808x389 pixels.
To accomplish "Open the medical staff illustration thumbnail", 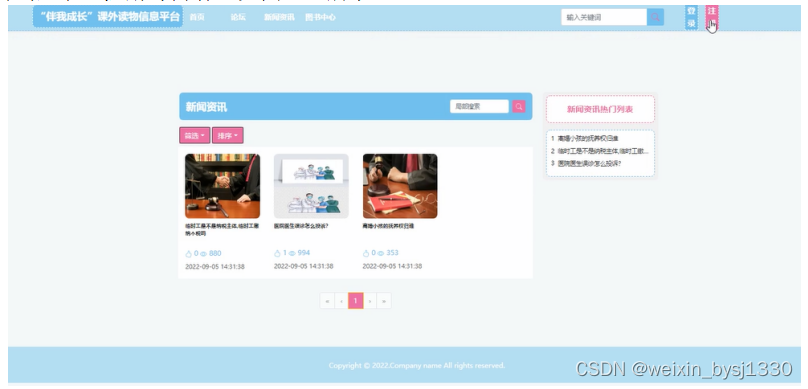I will click(x=311, y=186).
